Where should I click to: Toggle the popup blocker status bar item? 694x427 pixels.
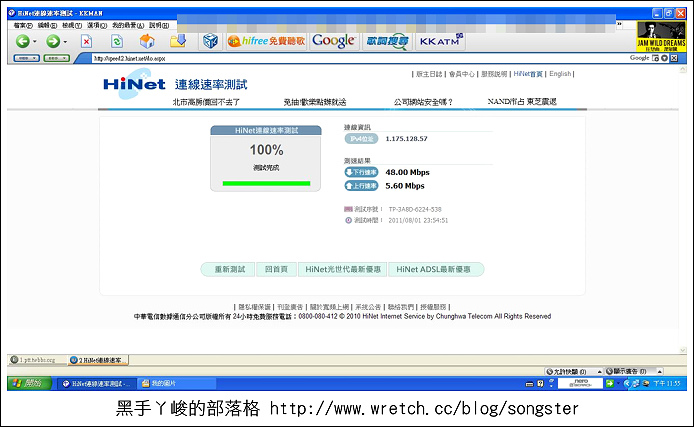point(567,372)
